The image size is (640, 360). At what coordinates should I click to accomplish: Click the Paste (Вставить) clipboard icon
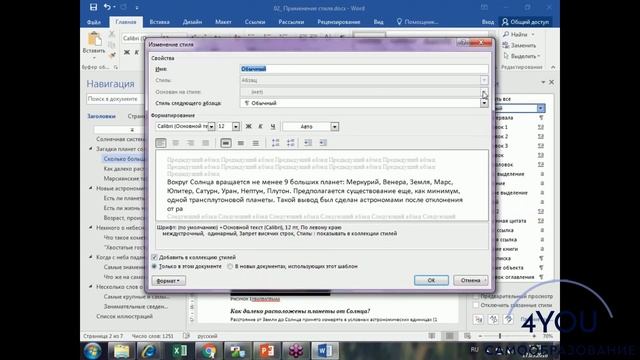(94, 40)
